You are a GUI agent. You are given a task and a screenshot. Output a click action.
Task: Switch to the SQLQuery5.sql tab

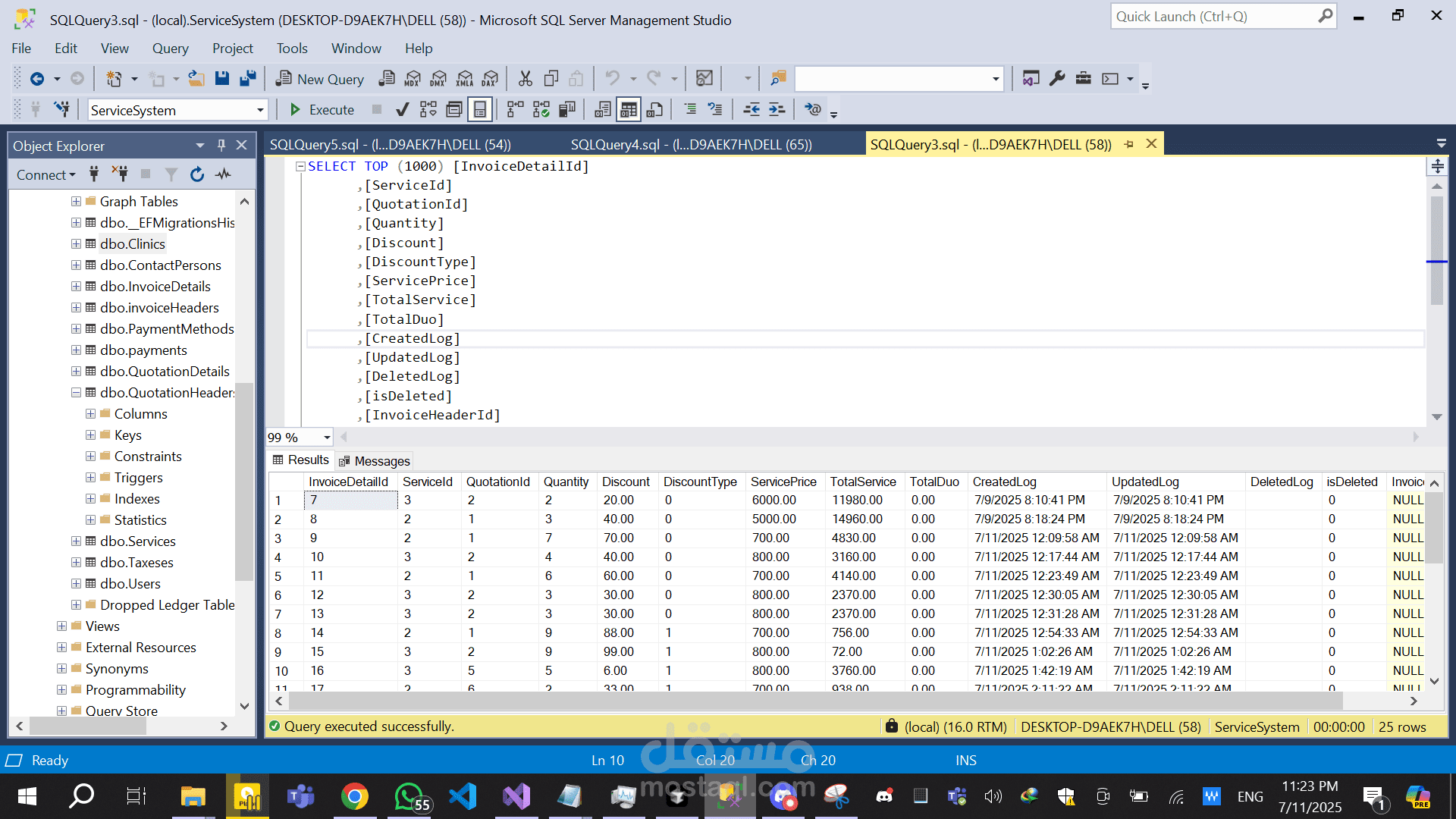tap(391, 144)
